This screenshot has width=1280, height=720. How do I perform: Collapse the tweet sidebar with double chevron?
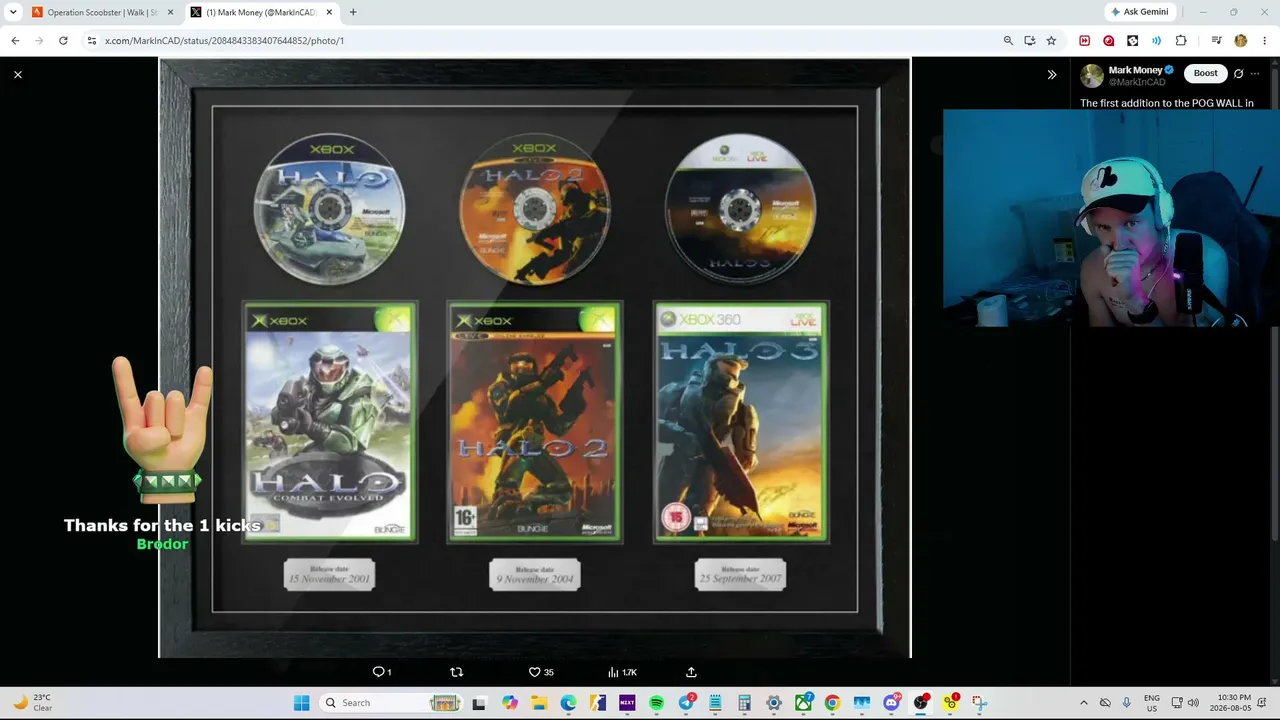pyautogui.click(x=1052, y=74)
